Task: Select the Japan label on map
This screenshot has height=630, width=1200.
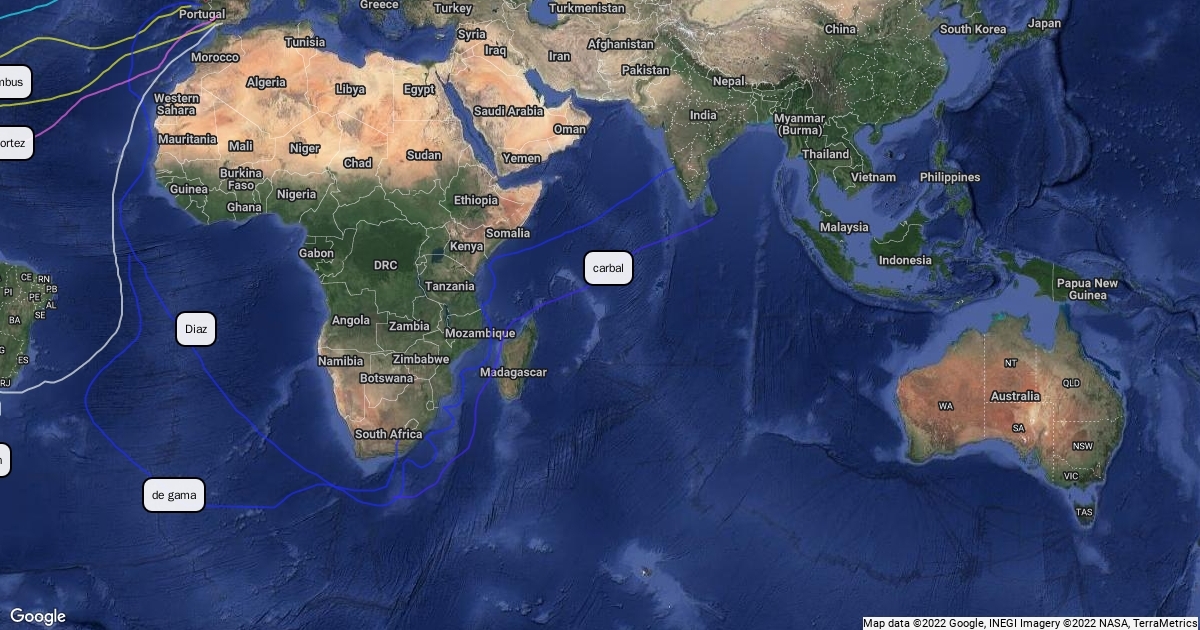Action: pyautogui.click(x=1044, y=23)
